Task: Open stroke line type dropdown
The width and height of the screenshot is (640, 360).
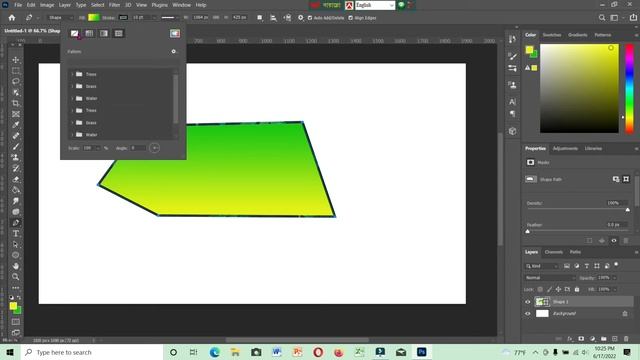Action: (x=169, y=18)
